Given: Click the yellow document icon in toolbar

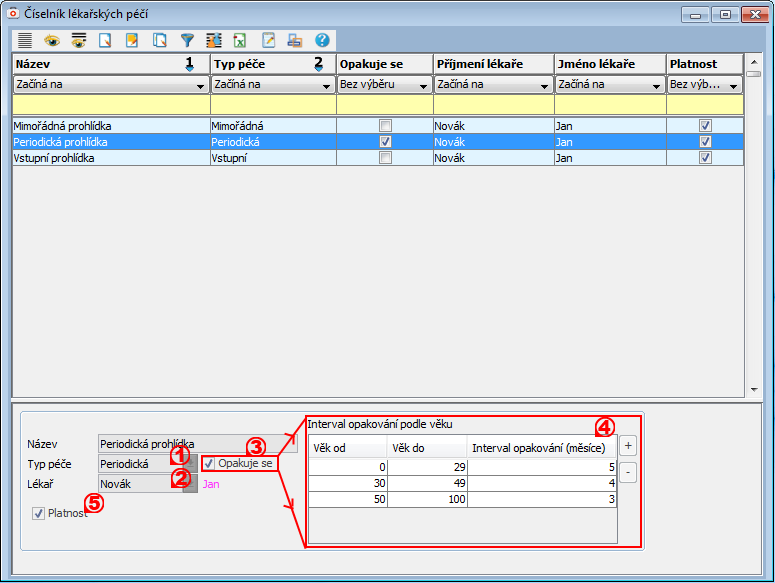Looking at the screenshot, I should (132, 41).
